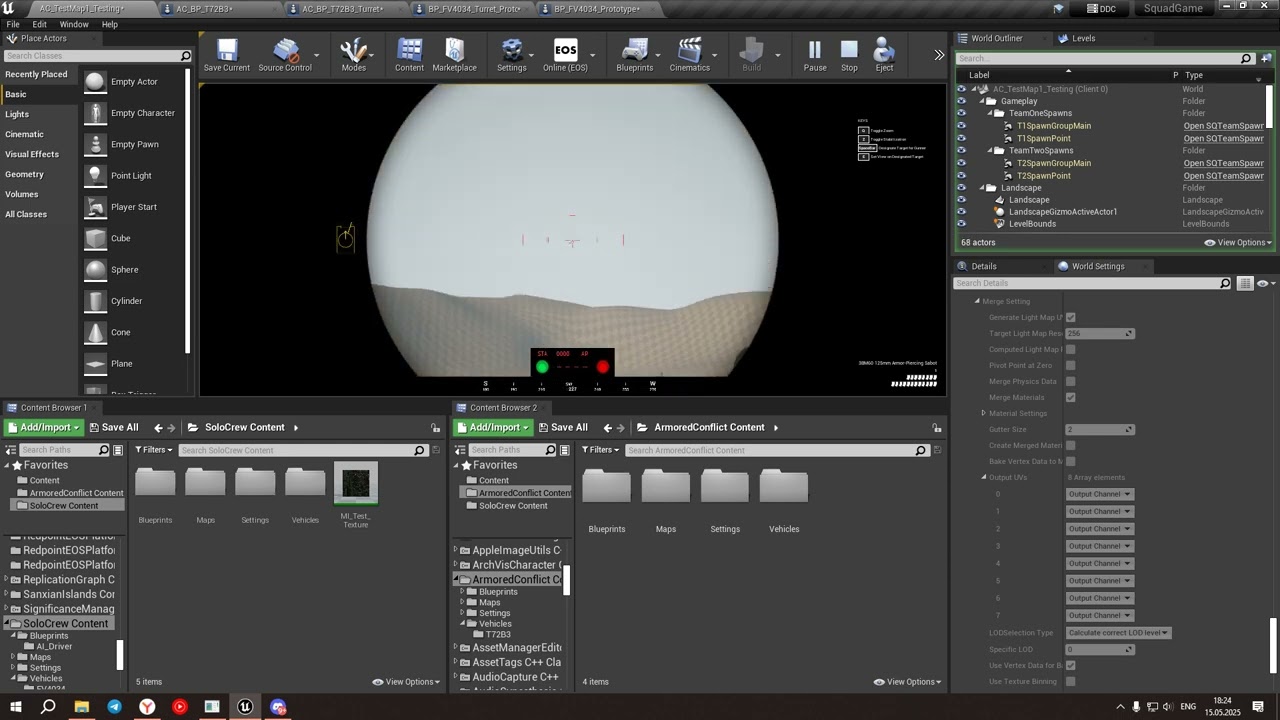Open Source Control from the toolbar
Screen dimensions: 1280x720
pos(285,55)
